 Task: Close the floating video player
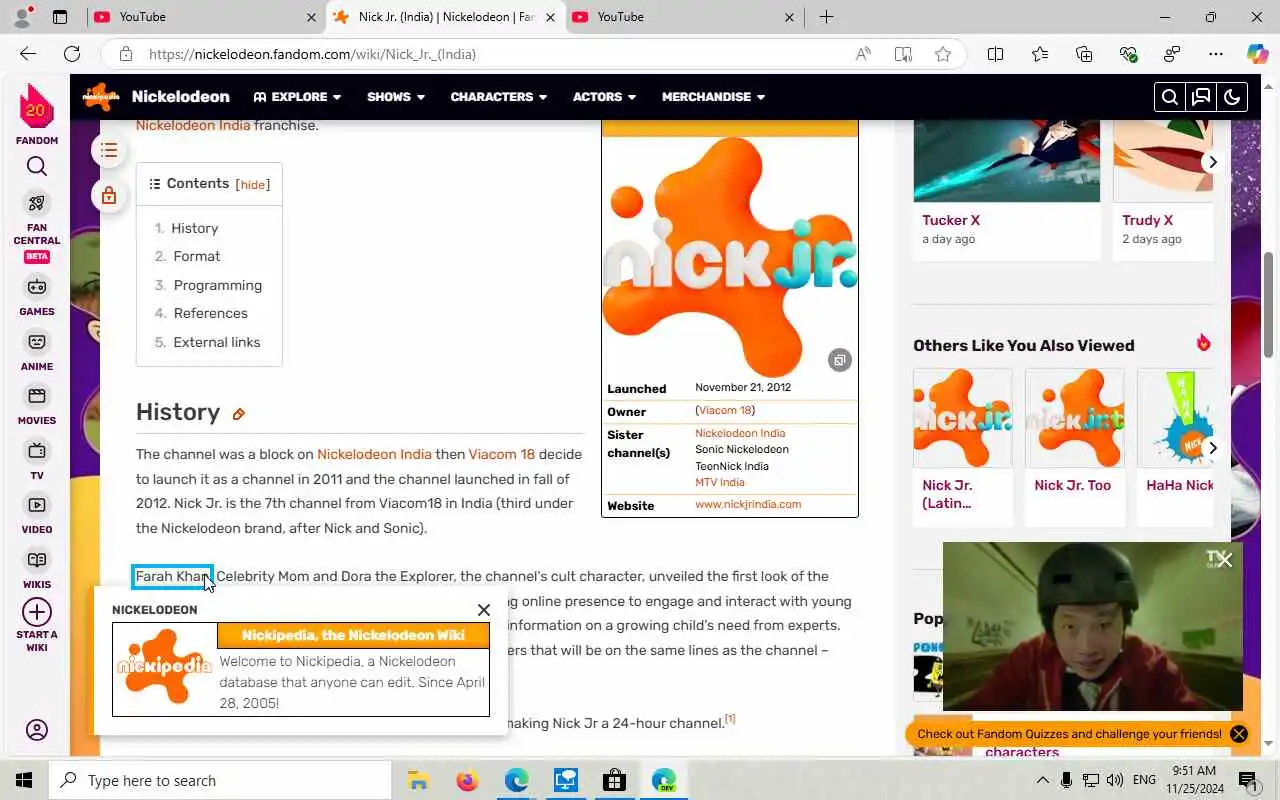pos(1225,560)
